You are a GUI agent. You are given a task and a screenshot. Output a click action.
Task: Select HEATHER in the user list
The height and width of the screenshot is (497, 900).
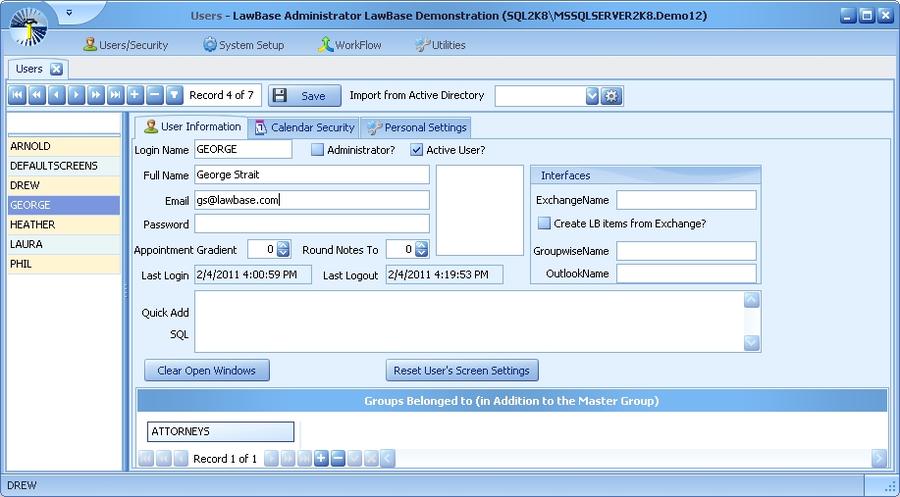click(64, 224)
